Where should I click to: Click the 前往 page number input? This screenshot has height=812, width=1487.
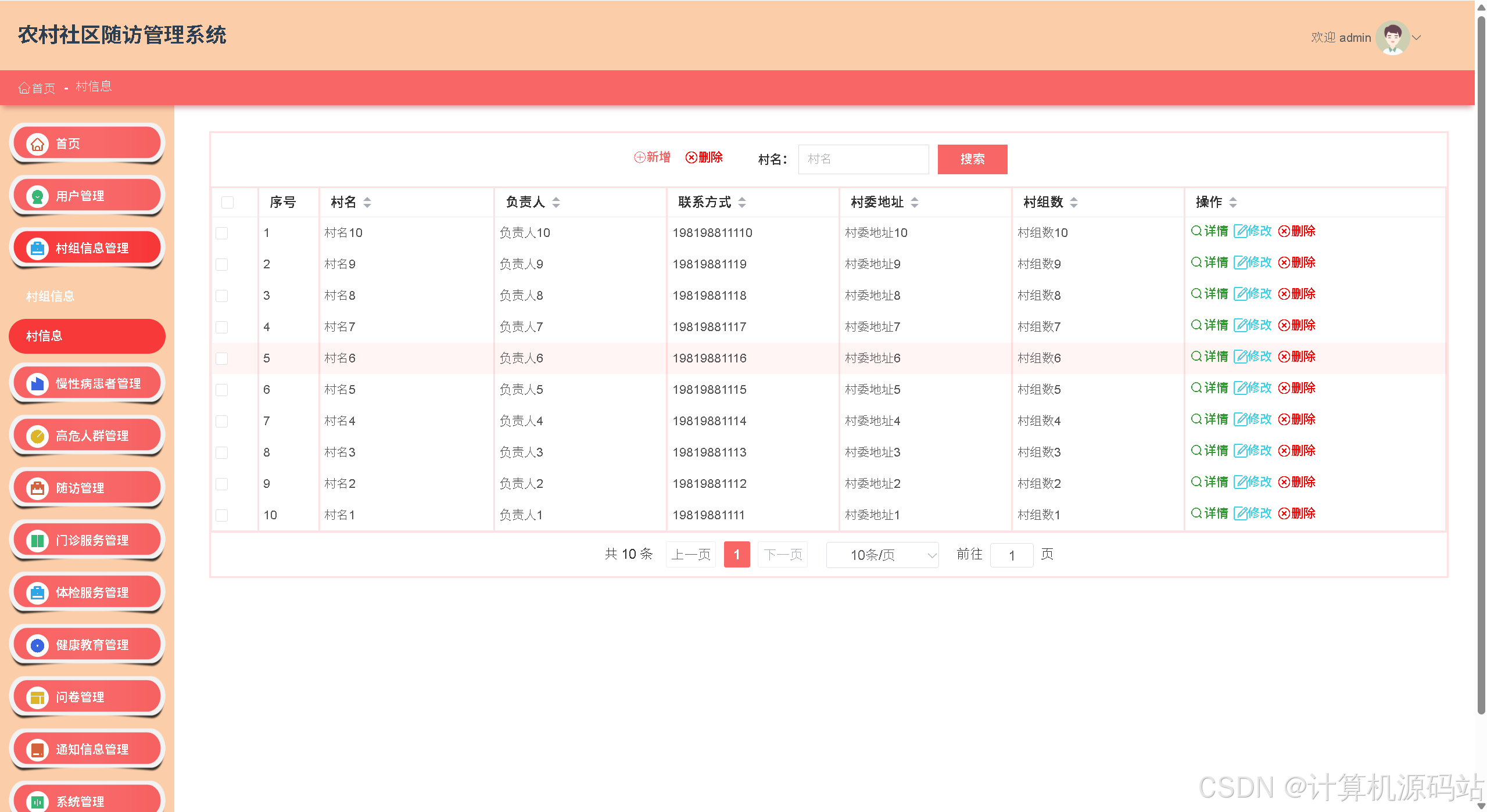click(1012, 555)
